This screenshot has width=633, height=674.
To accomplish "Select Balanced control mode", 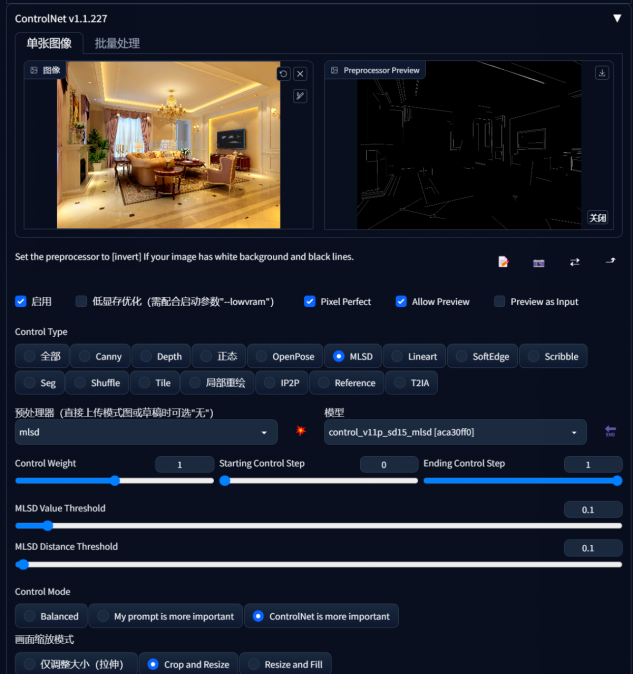I will tap(51, 616).
